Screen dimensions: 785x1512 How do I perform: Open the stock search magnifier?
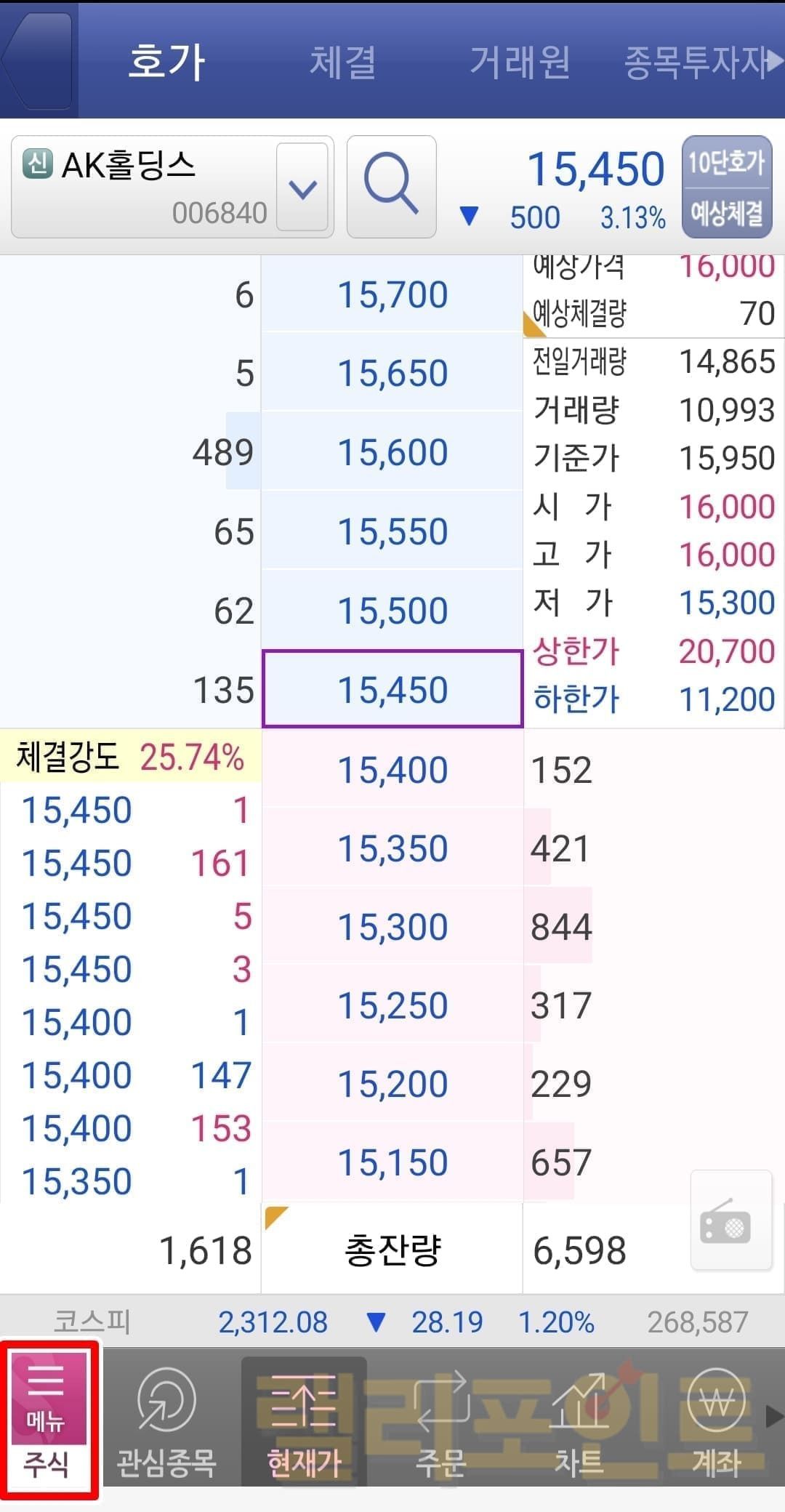click(x=391, y=187)
